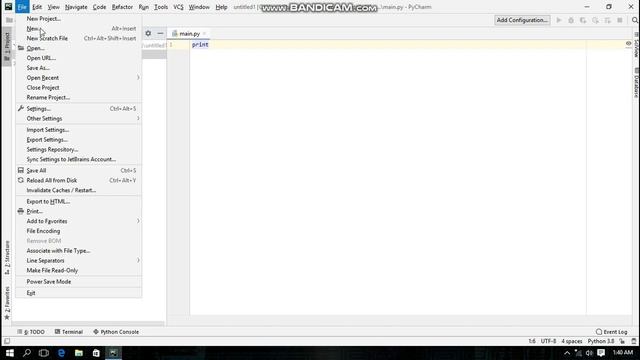Choose Rename Project... menu item

click(79, 97)
